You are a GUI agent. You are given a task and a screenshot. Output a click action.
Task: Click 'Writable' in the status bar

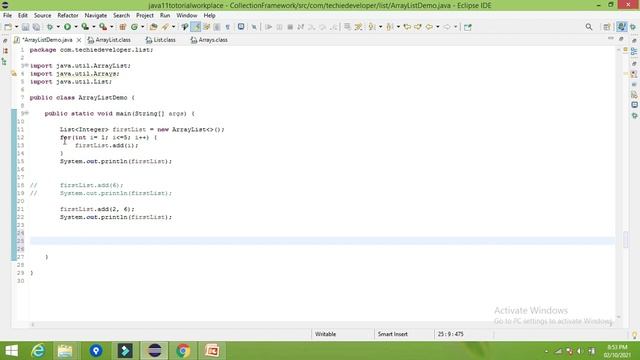[x=325, y=334]
